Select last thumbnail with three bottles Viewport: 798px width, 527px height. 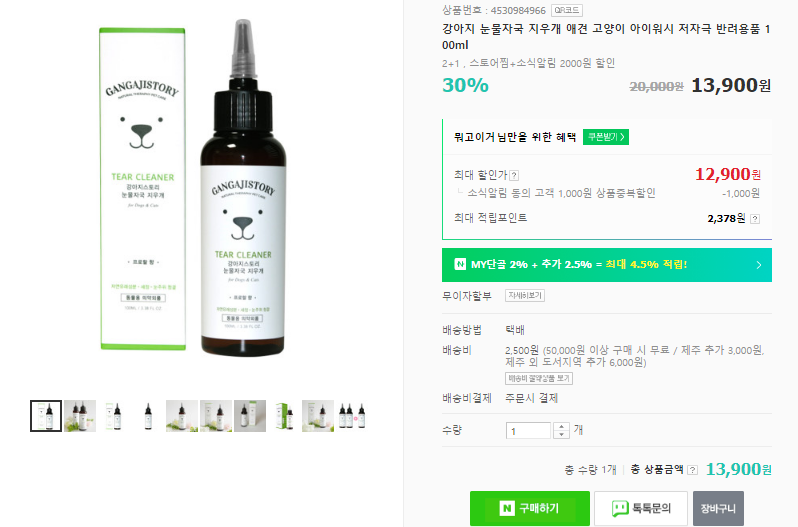352,416
